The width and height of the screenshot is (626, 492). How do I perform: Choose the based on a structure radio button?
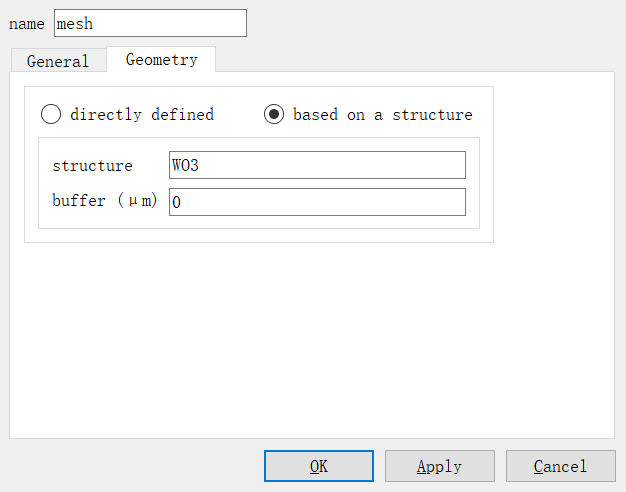pos(274,114)
